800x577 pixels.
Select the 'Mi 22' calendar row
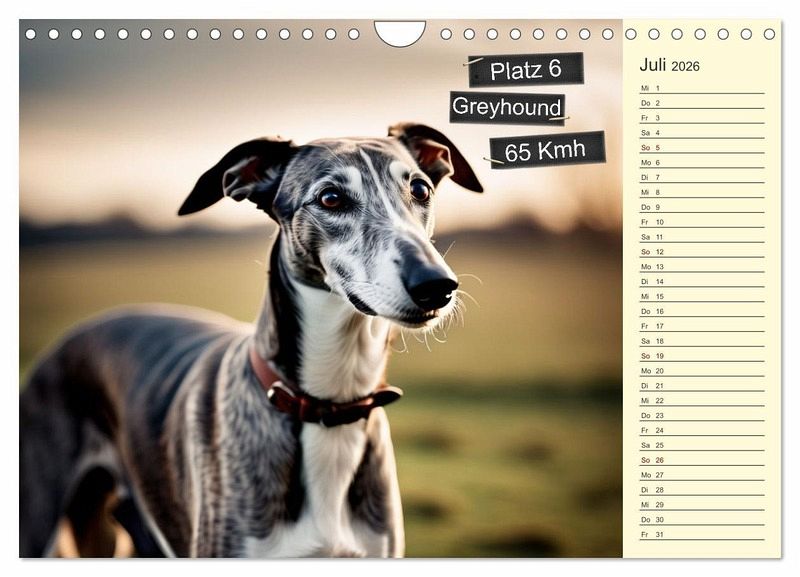click(702, 400)
